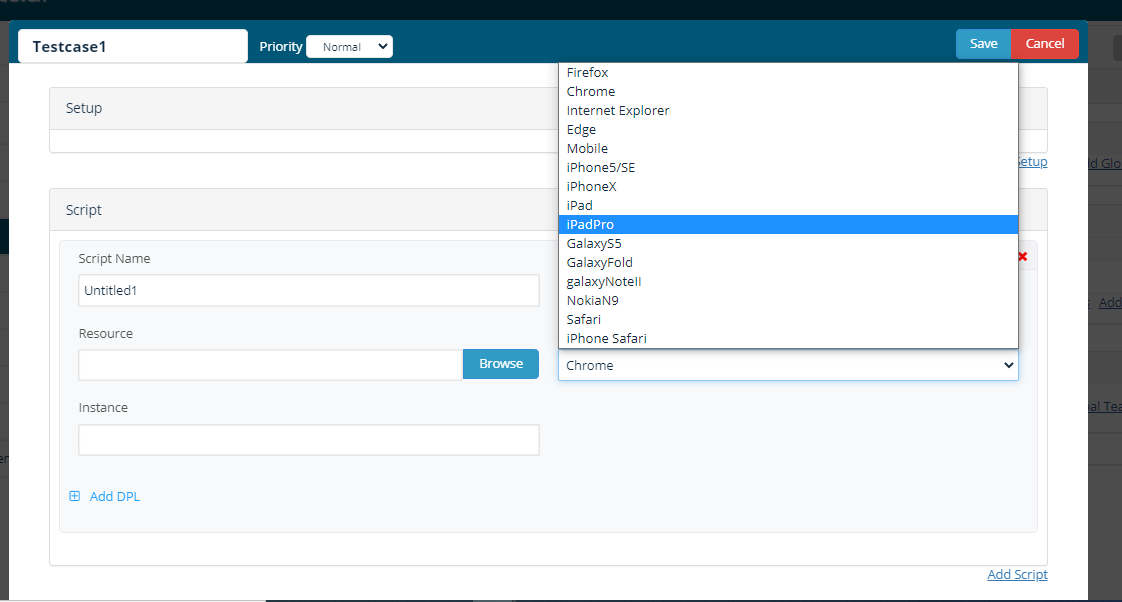The height and width of the screenshot is (602, 1122).
Task: Select NokiaN9 in the list
Action: coord(788,300)
